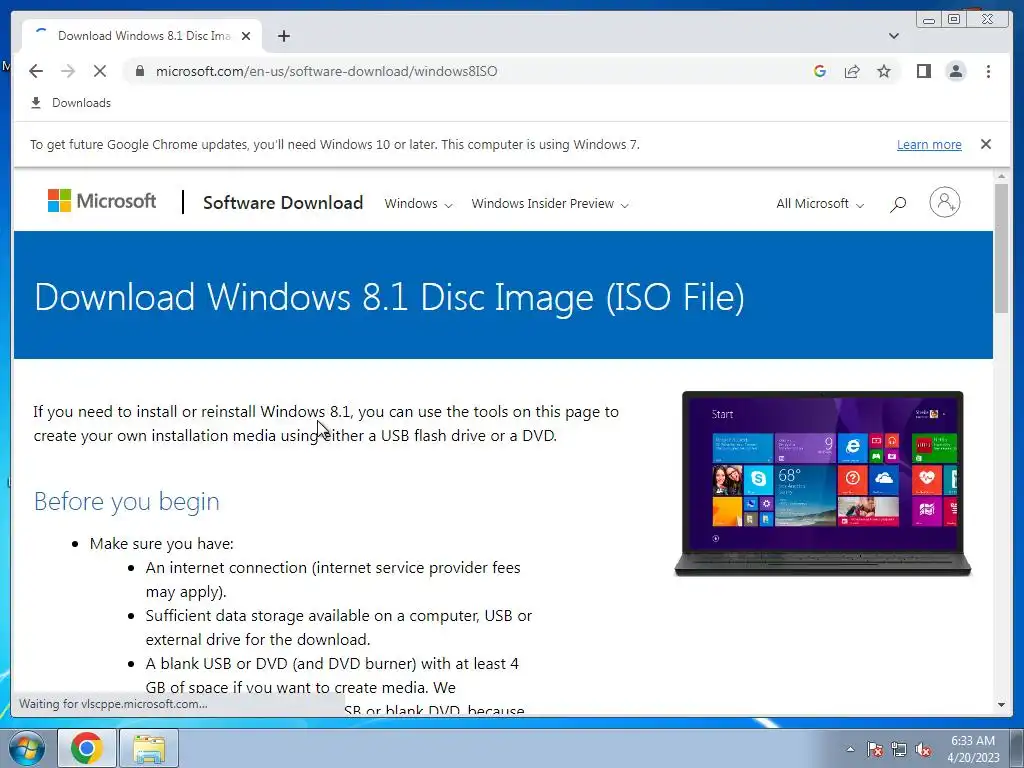Expand the All Microsoft menu
This screenshot has width=1024, height=768.
(820, 204)
